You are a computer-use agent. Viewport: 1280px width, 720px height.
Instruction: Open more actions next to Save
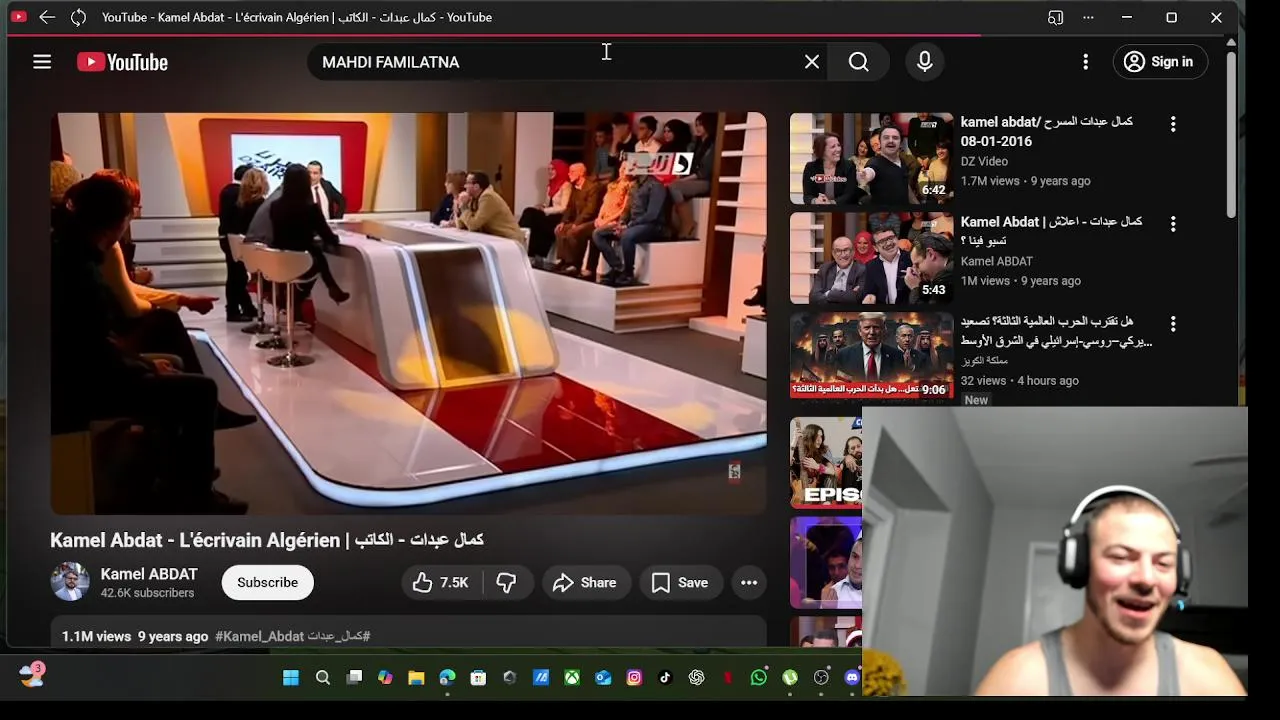pyautogui.click(x=749, y=582)
